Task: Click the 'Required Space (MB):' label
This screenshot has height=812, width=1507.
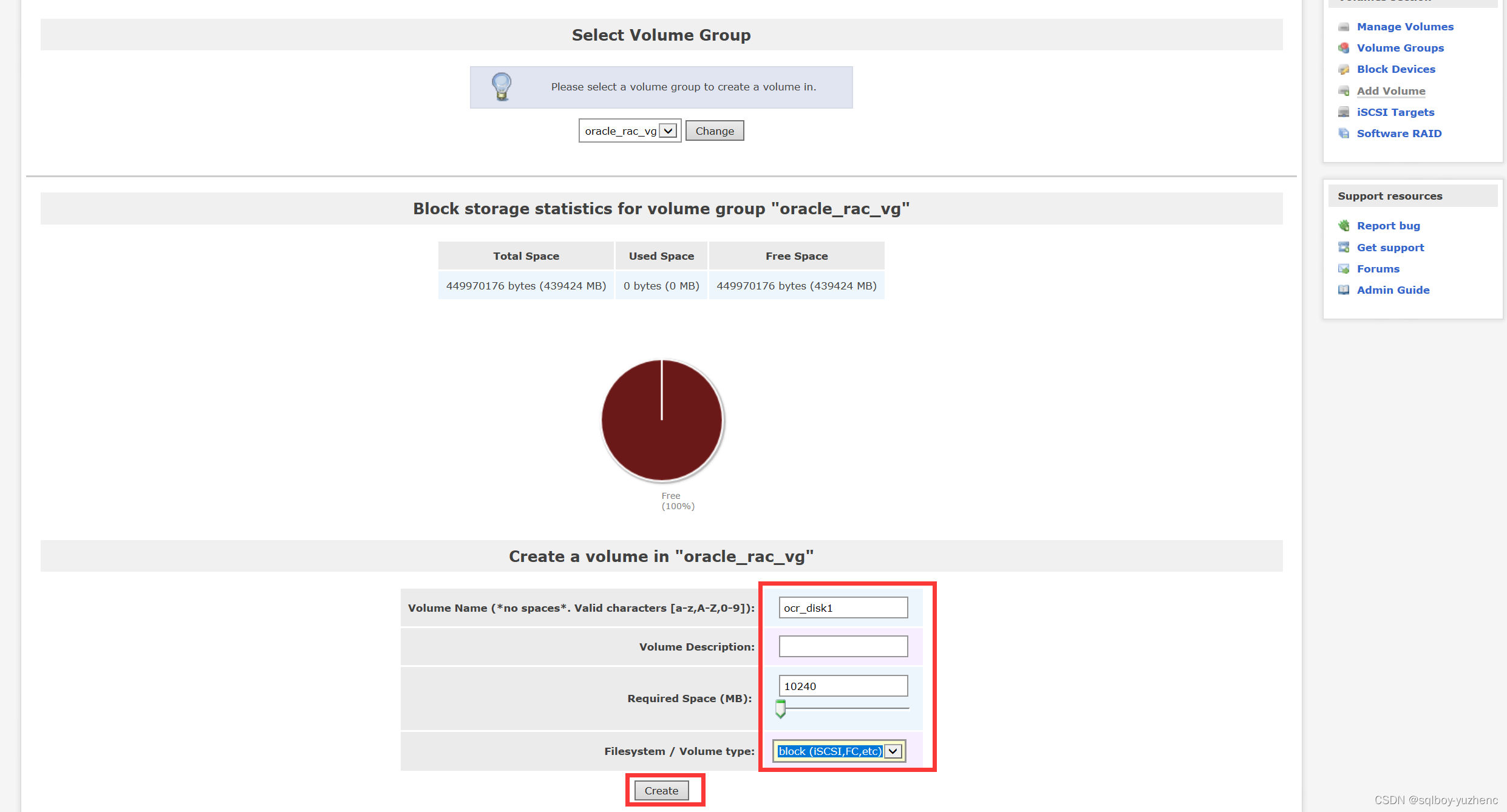Action: coord(690,699)
